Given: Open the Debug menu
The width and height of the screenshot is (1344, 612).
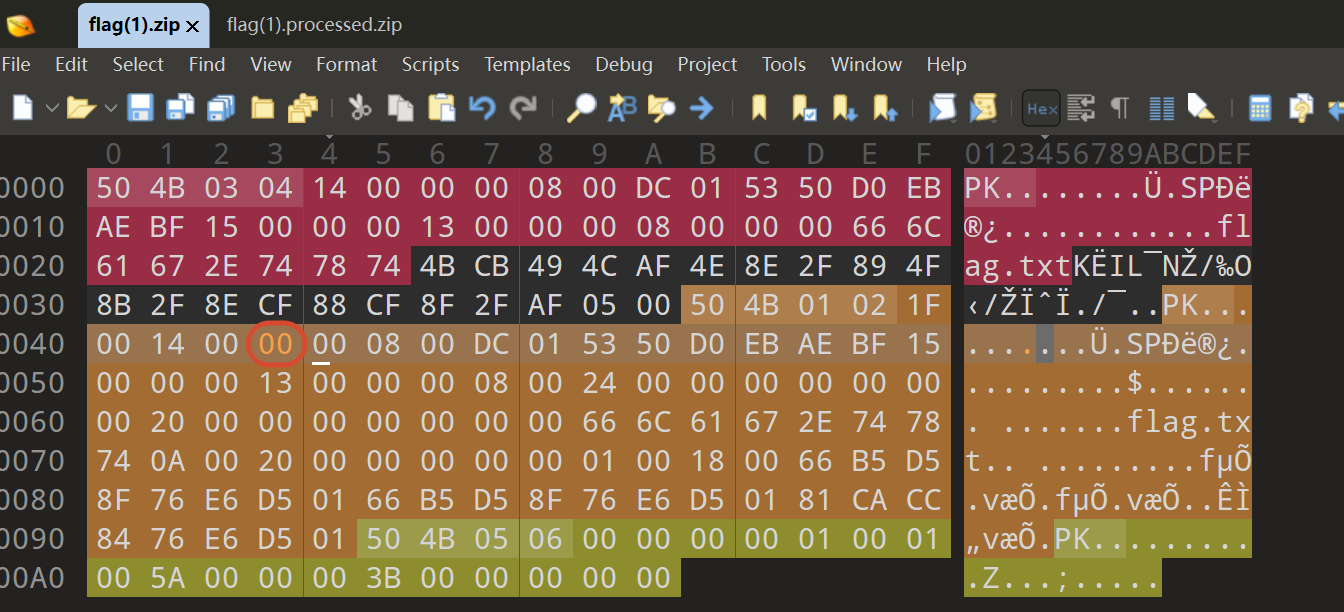Looking at the screenshot, I should pos(624,64).
